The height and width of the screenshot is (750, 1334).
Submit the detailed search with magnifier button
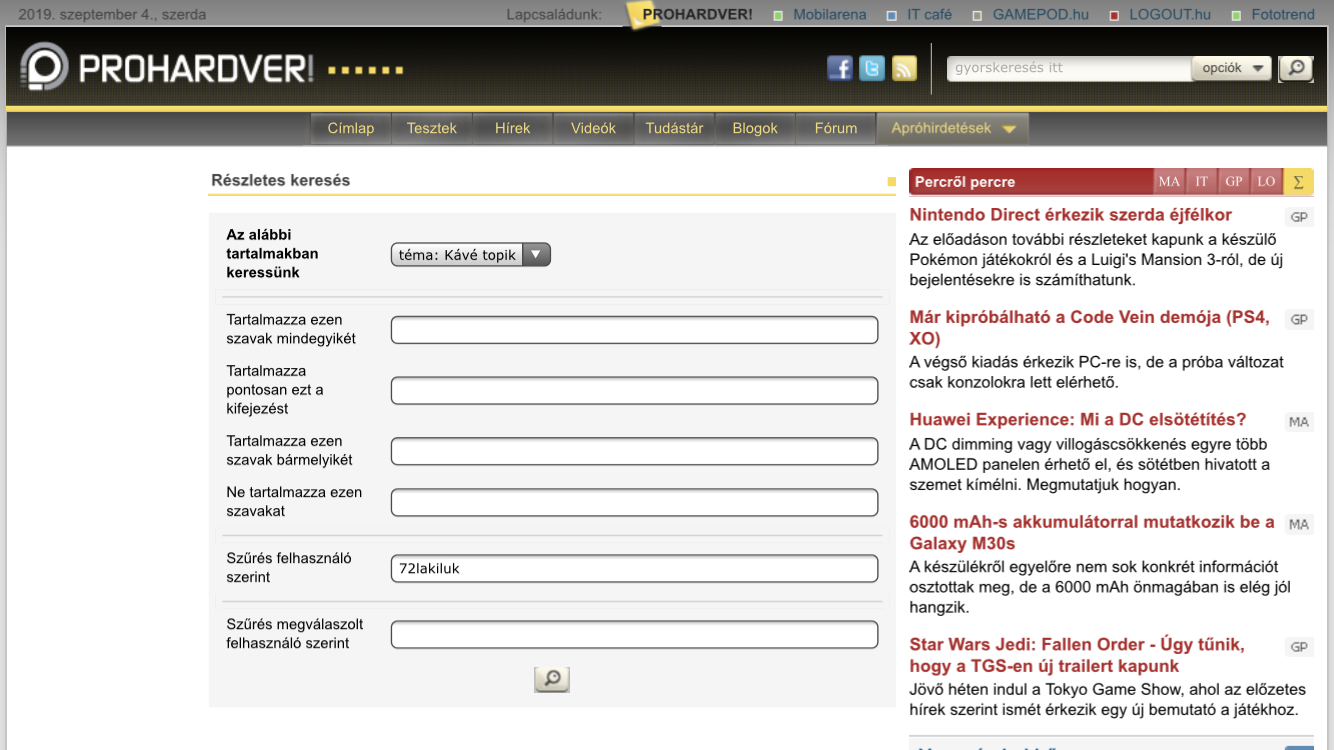pos(552,680)
